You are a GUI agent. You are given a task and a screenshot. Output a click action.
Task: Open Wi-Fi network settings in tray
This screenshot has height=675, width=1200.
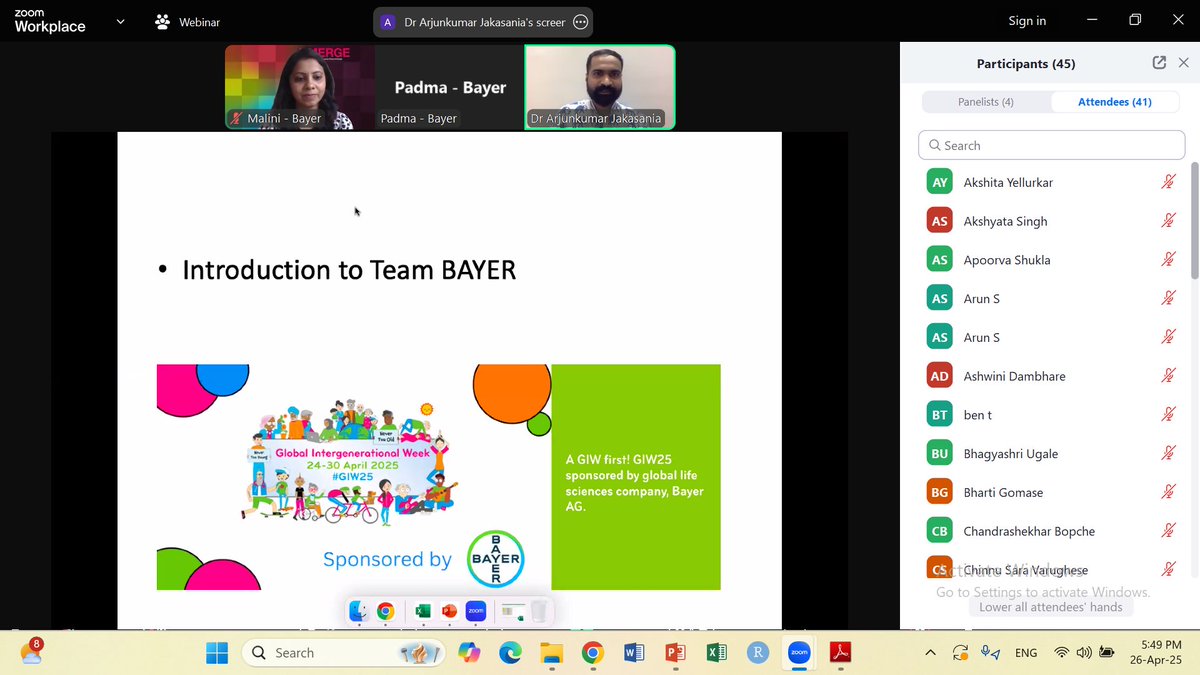1063,653
